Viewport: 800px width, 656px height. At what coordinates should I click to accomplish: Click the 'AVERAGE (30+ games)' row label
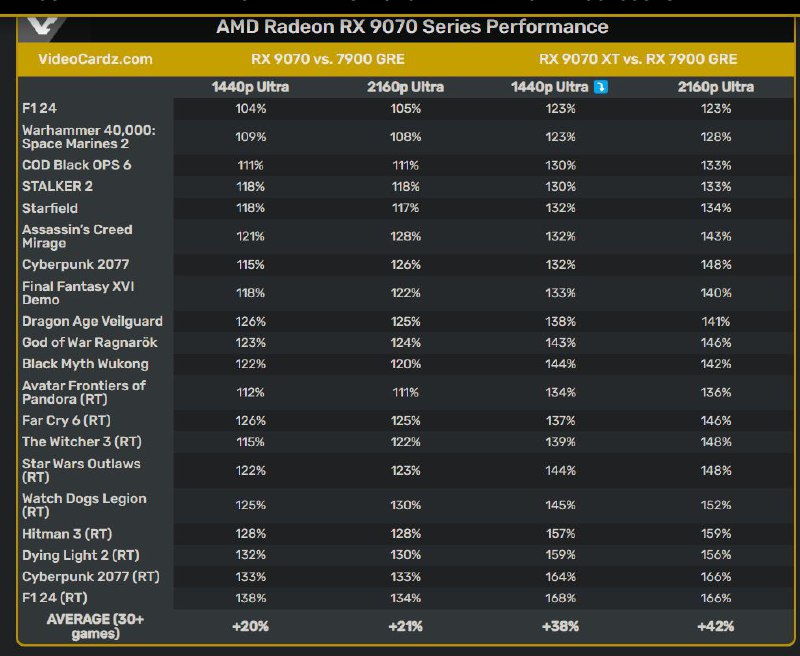(95, 626)
